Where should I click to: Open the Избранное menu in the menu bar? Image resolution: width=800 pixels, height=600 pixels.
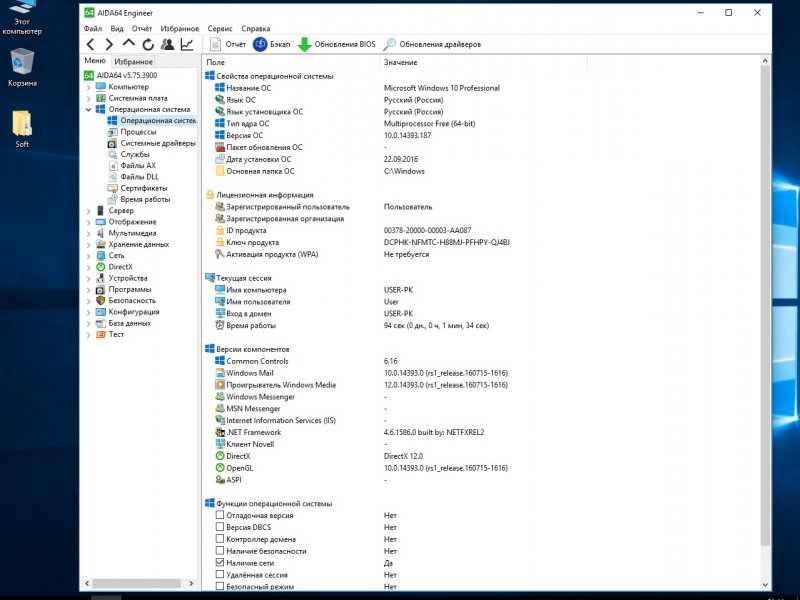pos(180,29)
